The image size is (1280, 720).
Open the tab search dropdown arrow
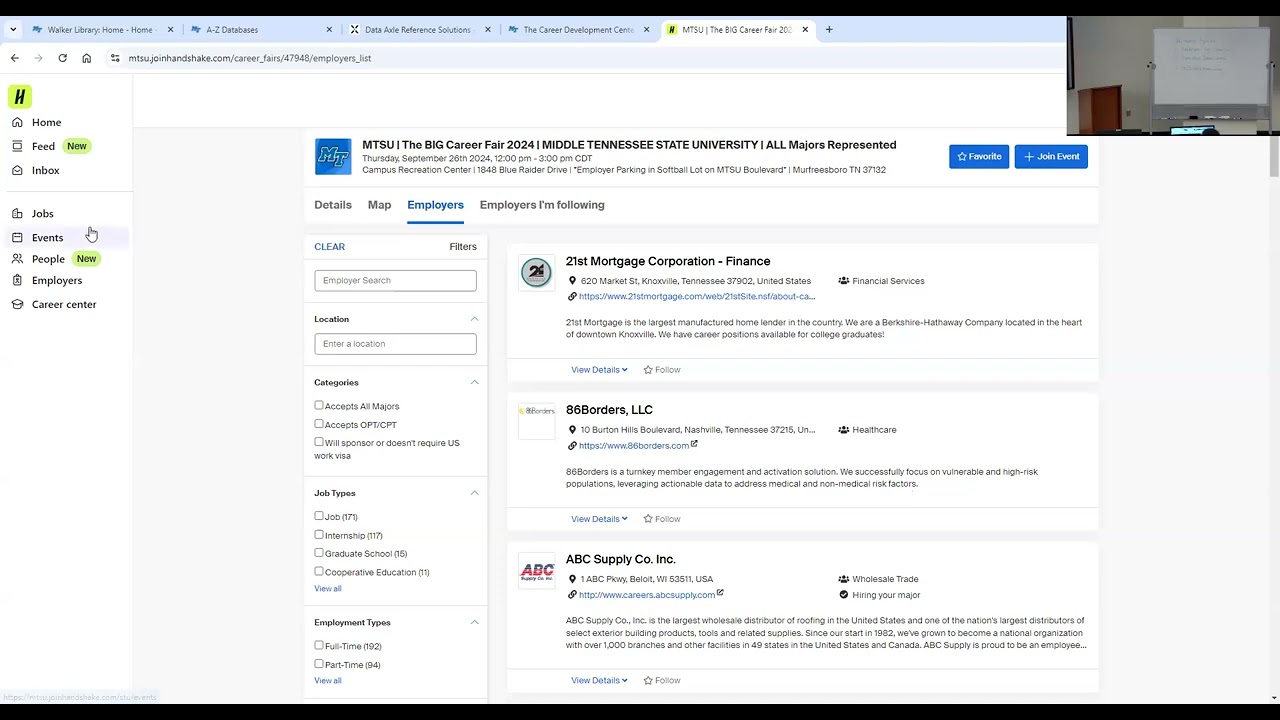pos(13,30)
